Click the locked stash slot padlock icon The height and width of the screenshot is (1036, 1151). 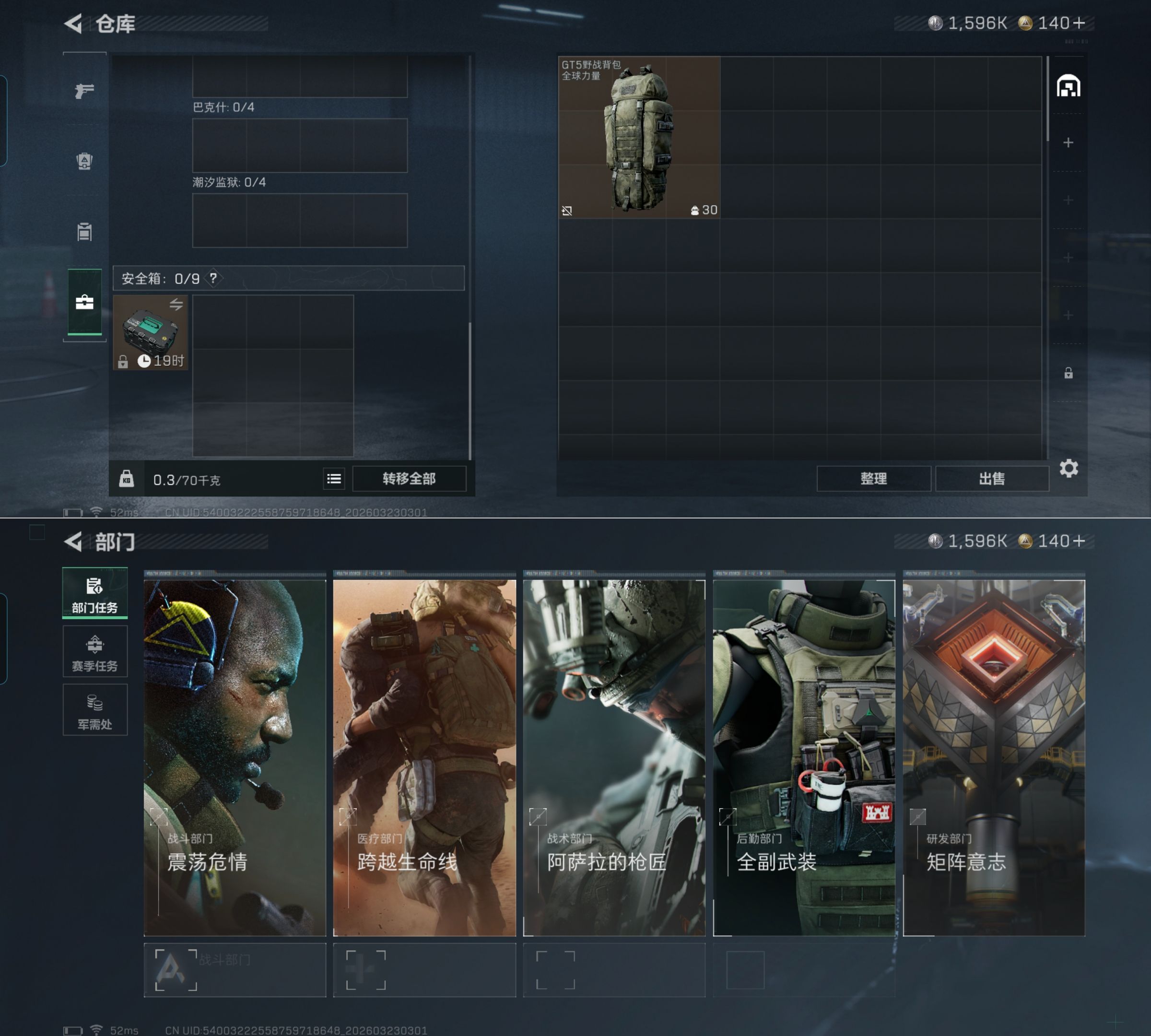pyautogui.click(x=1069, y=374)
